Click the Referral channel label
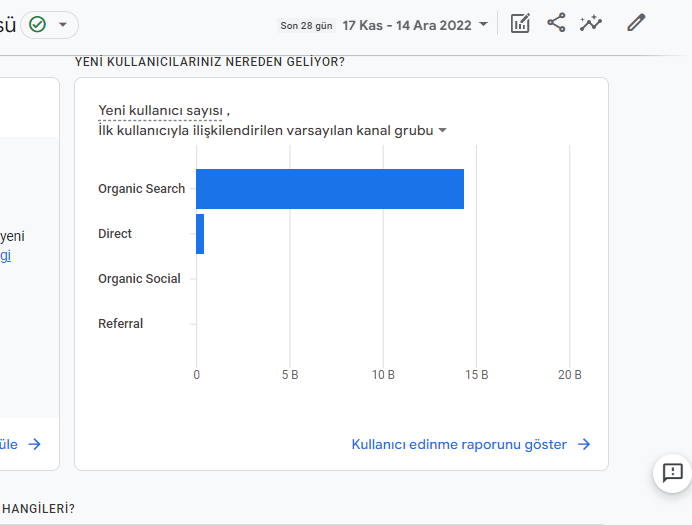 [120, 324]
